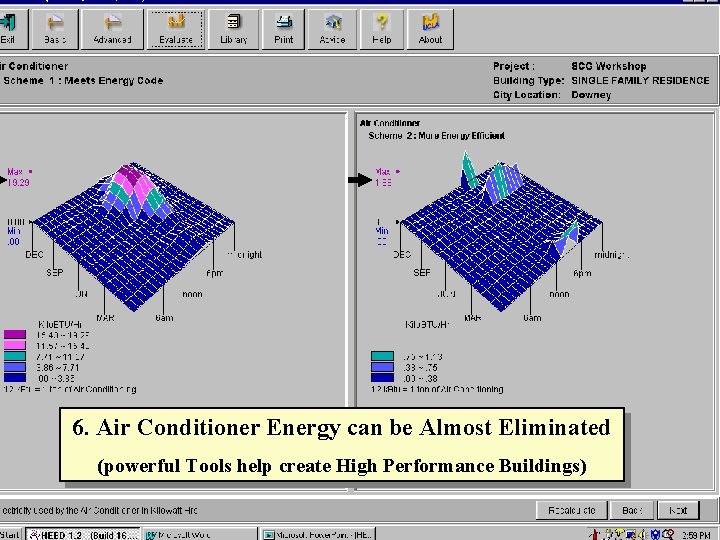This screenshot has height=540, width=720.
Task: Click the '6pm' axis label on Scheme 2 plot
Action: click(x=582, y=273)
